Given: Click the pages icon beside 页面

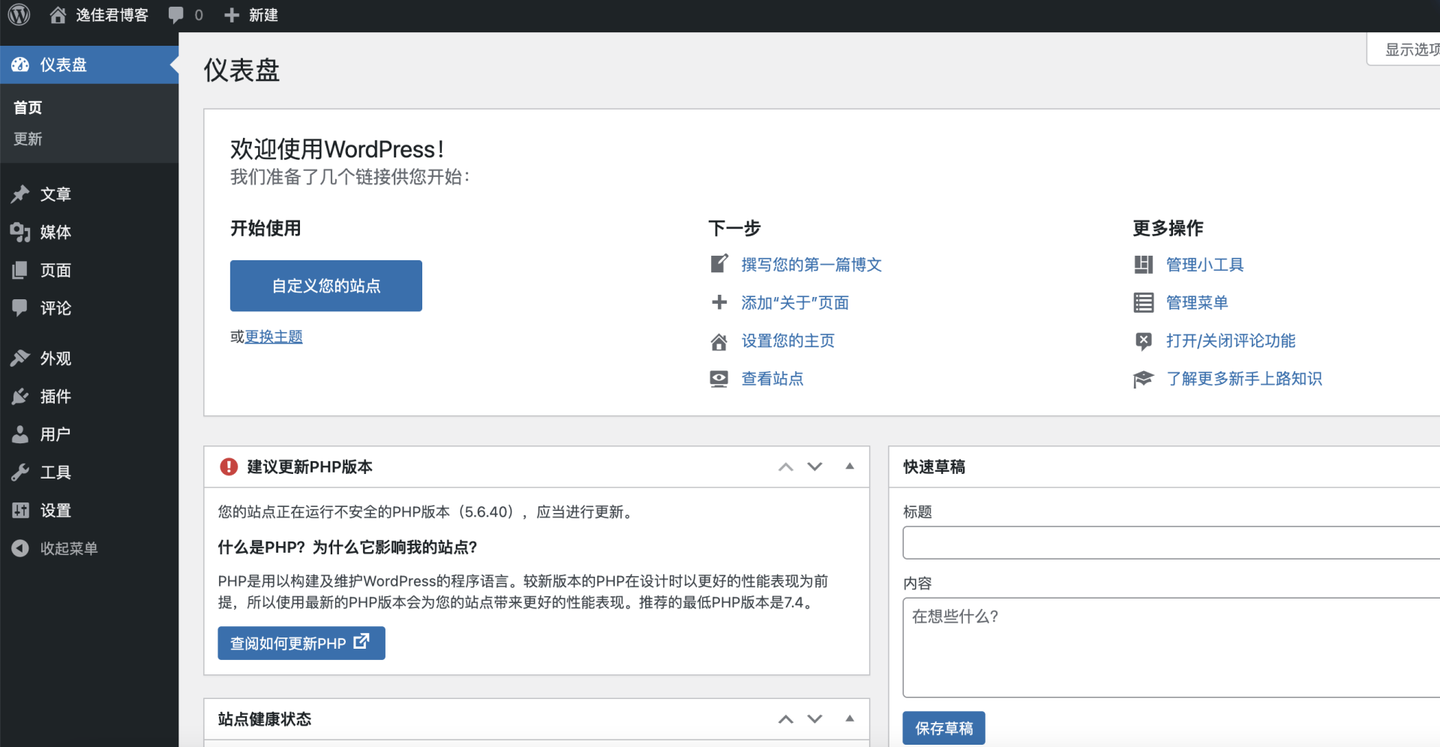Looking at the screenshot, I should tap(20, 270).
